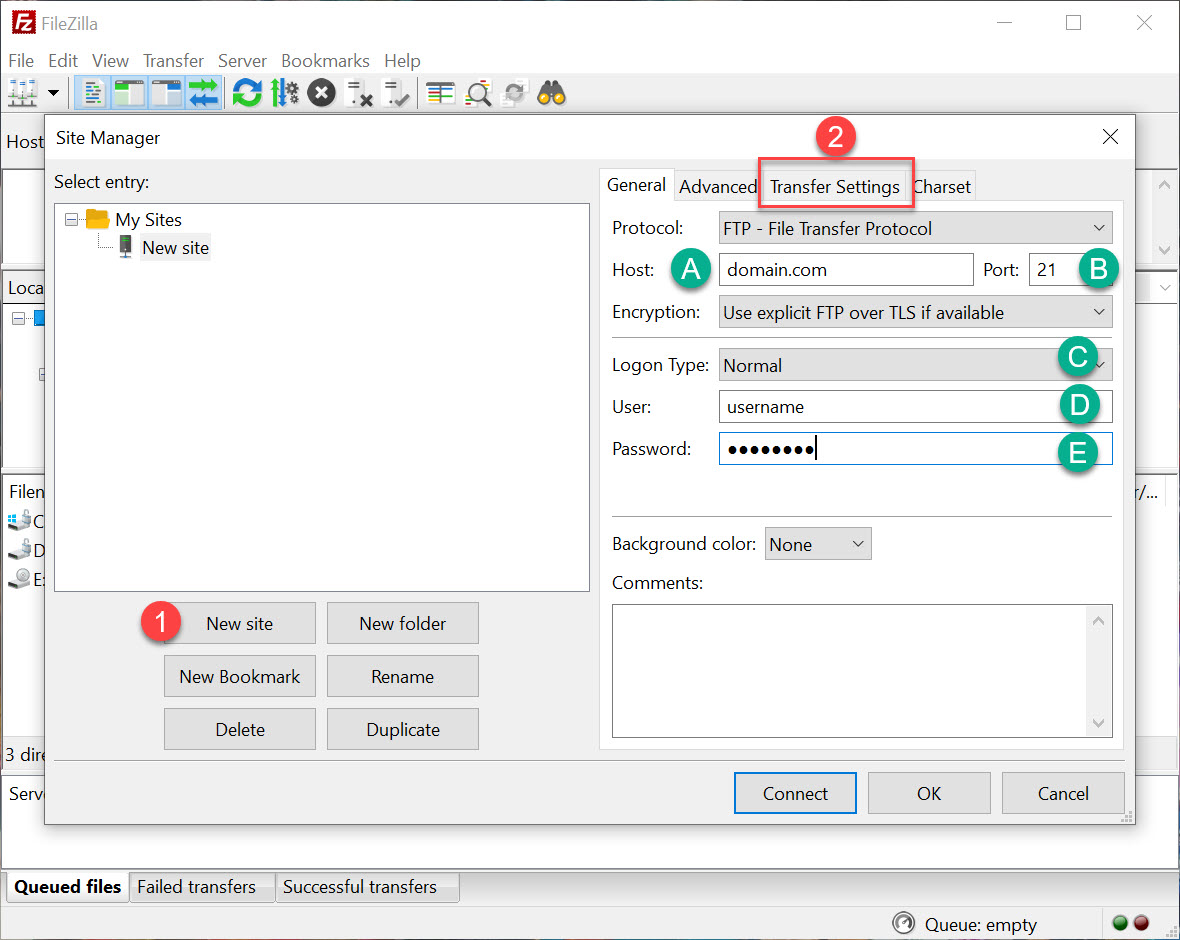1180x940 pixels.
Task: Click in the Port field showing 21
Action: tap(1070, 269)
